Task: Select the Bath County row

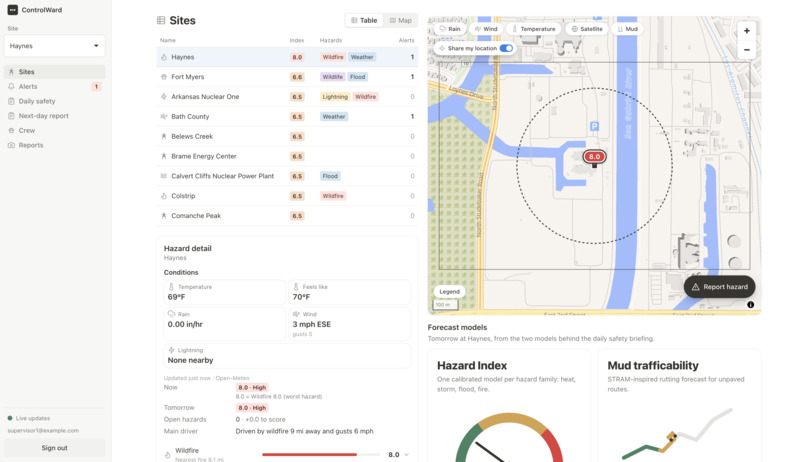Action: 287,117
